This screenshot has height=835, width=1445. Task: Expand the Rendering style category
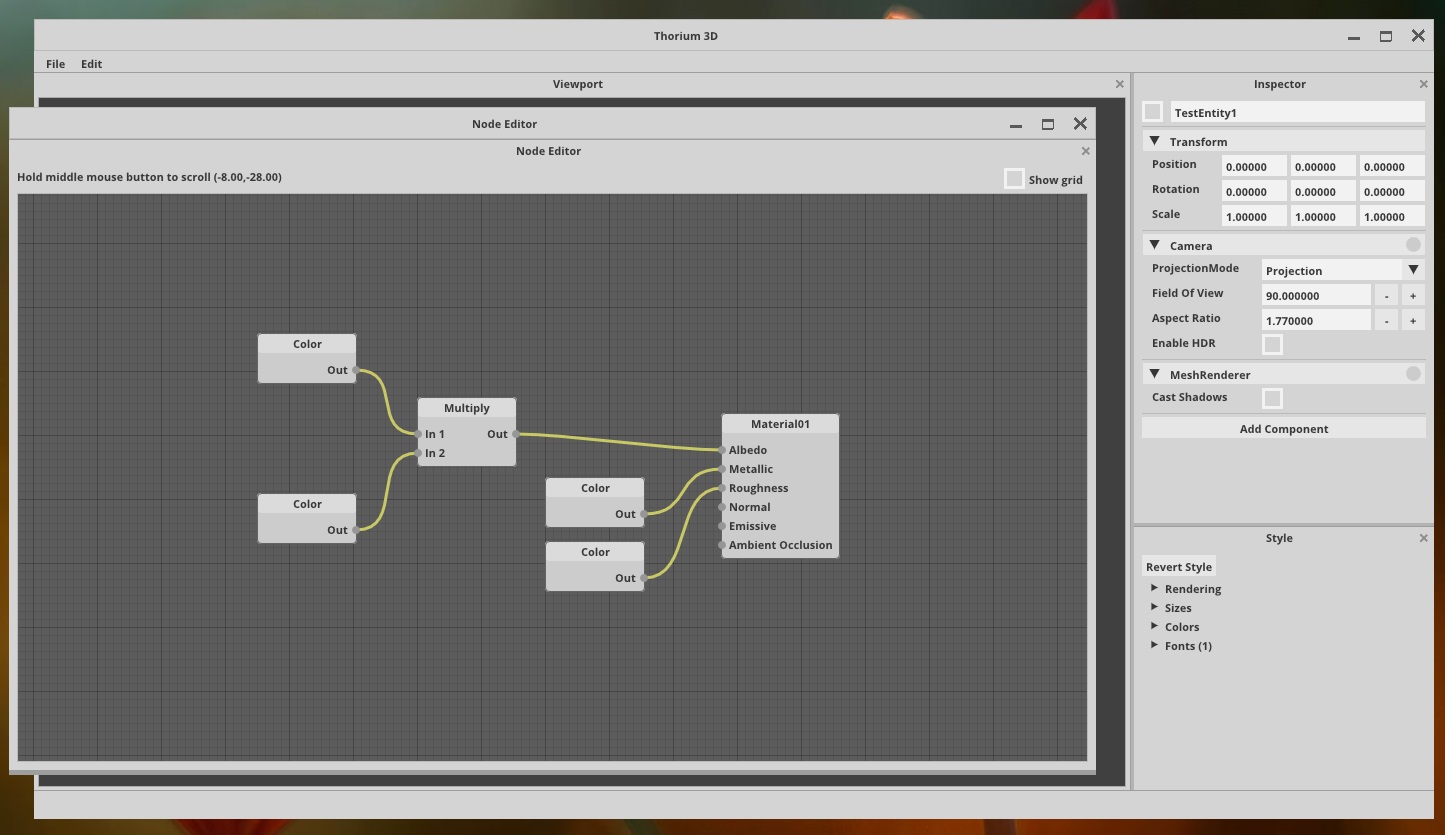1155,588
